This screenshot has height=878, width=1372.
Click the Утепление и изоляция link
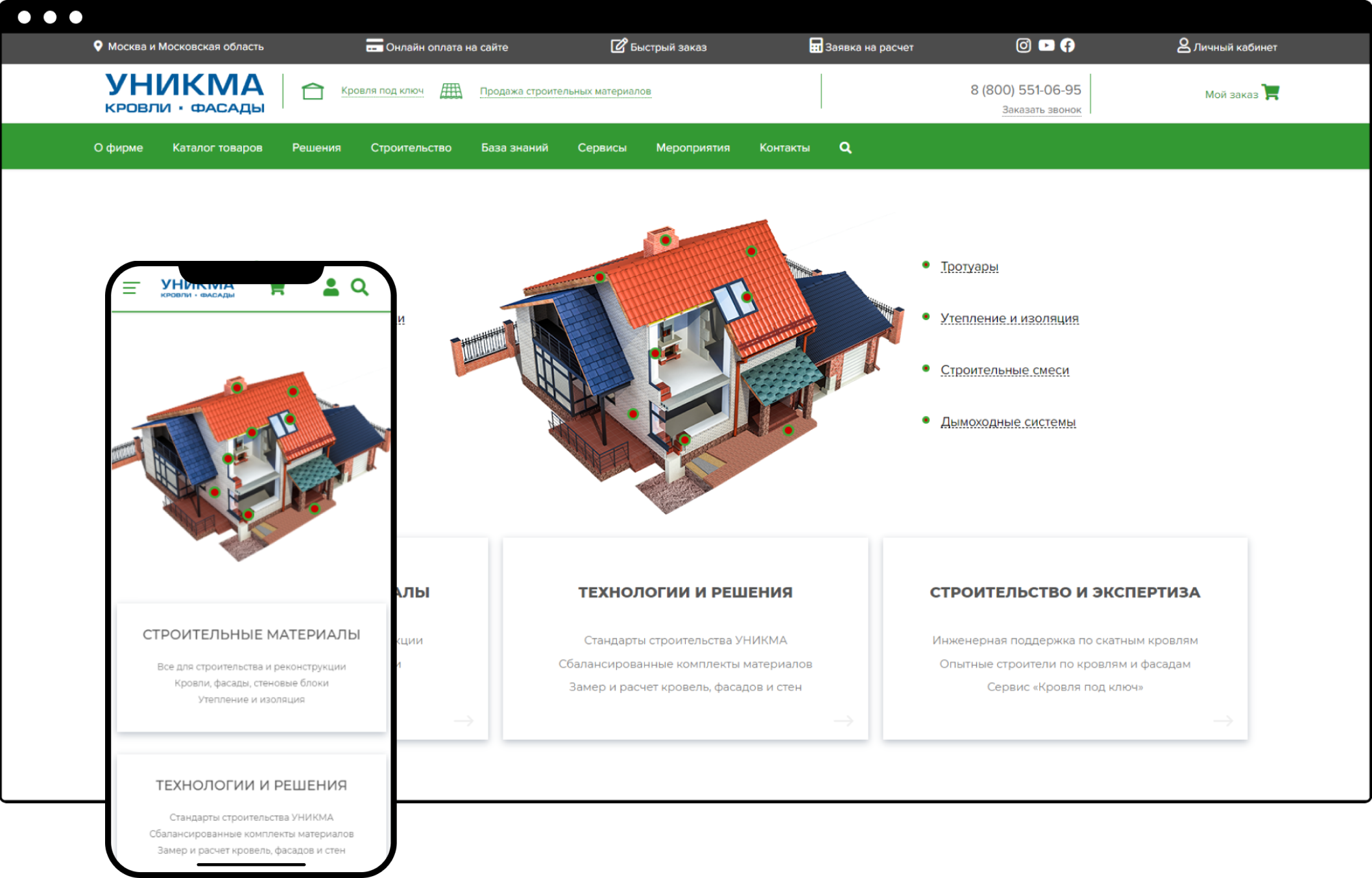point(1009,318)
